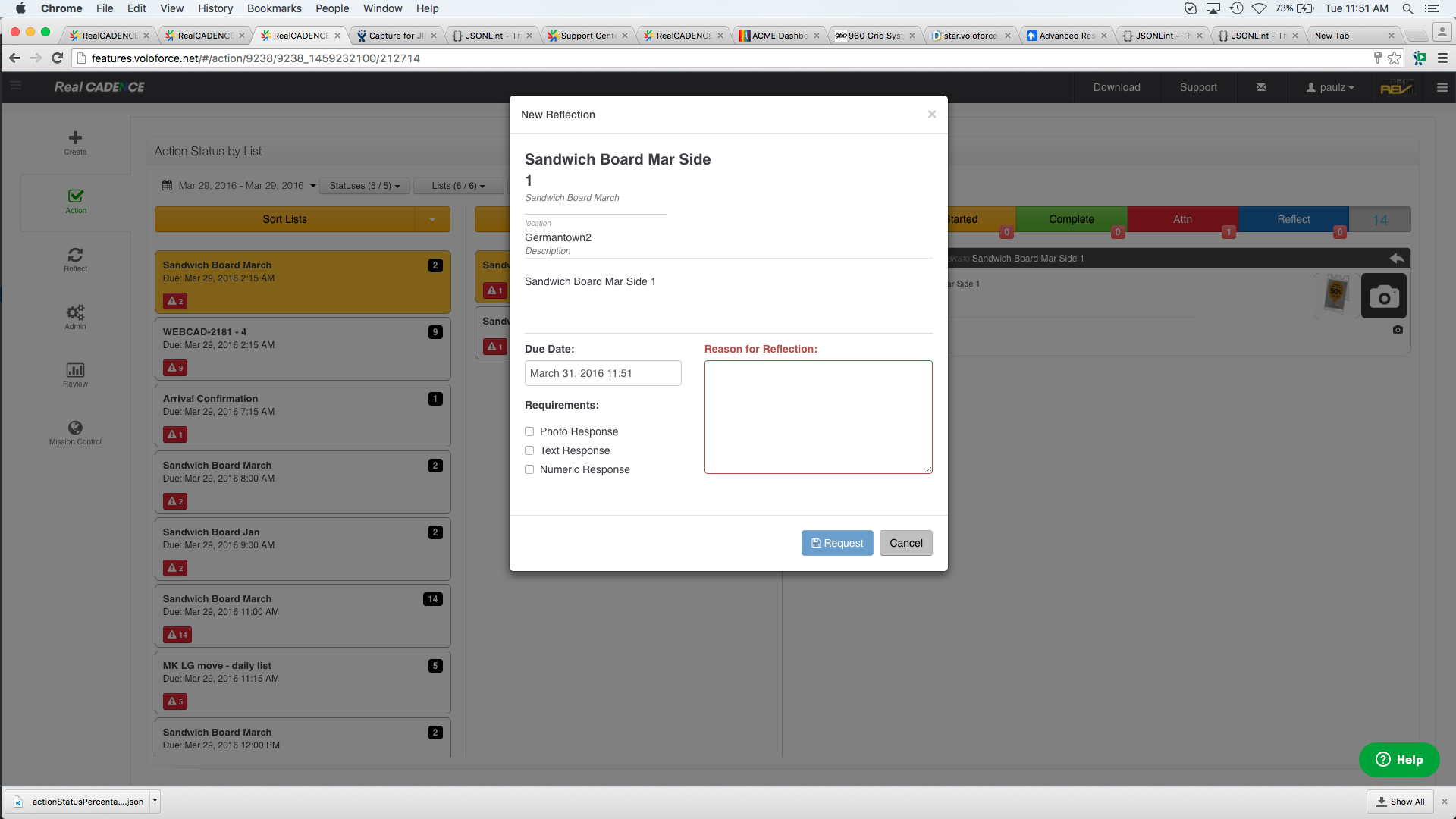Click the Request button

(x=837, y=543)
